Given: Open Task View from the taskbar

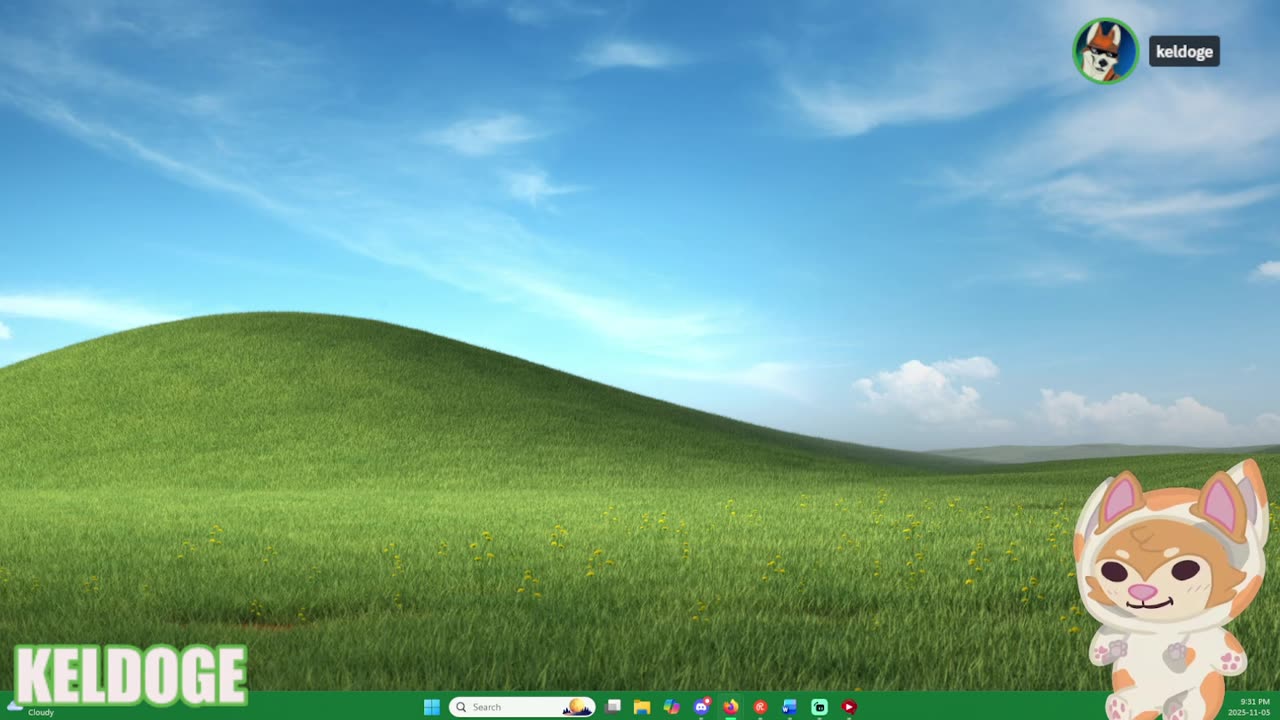Looking at the screenshot, I should 613,707.
